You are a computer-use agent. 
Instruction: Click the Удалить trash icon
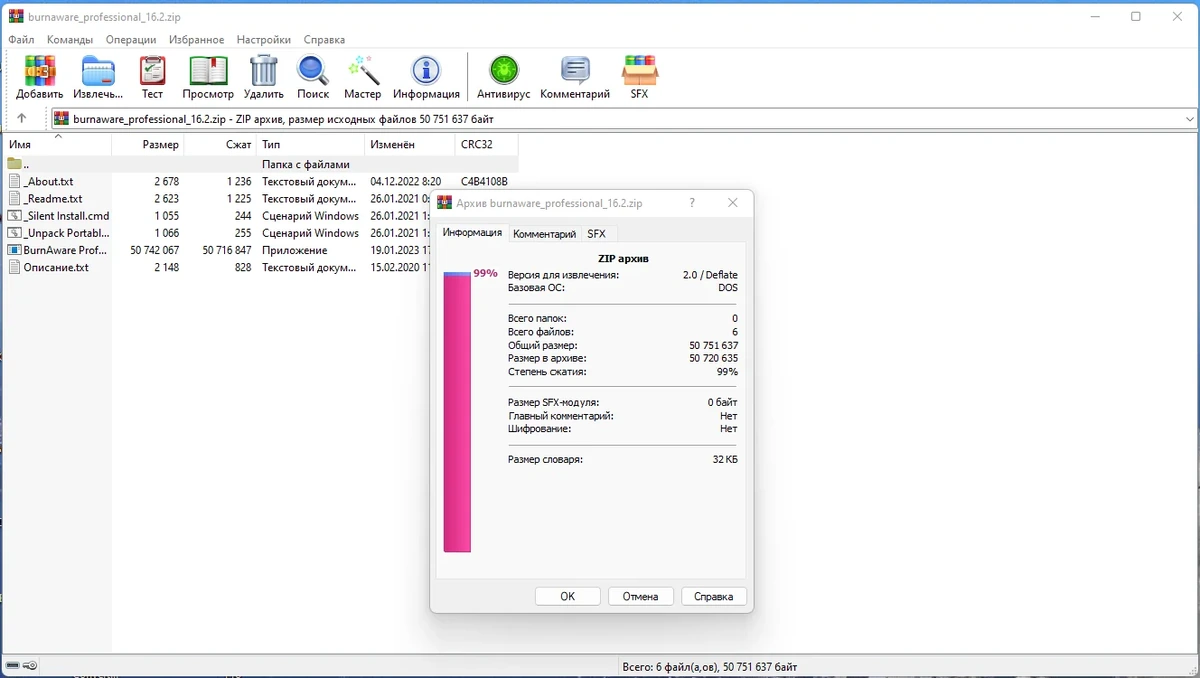coord(264,77)
